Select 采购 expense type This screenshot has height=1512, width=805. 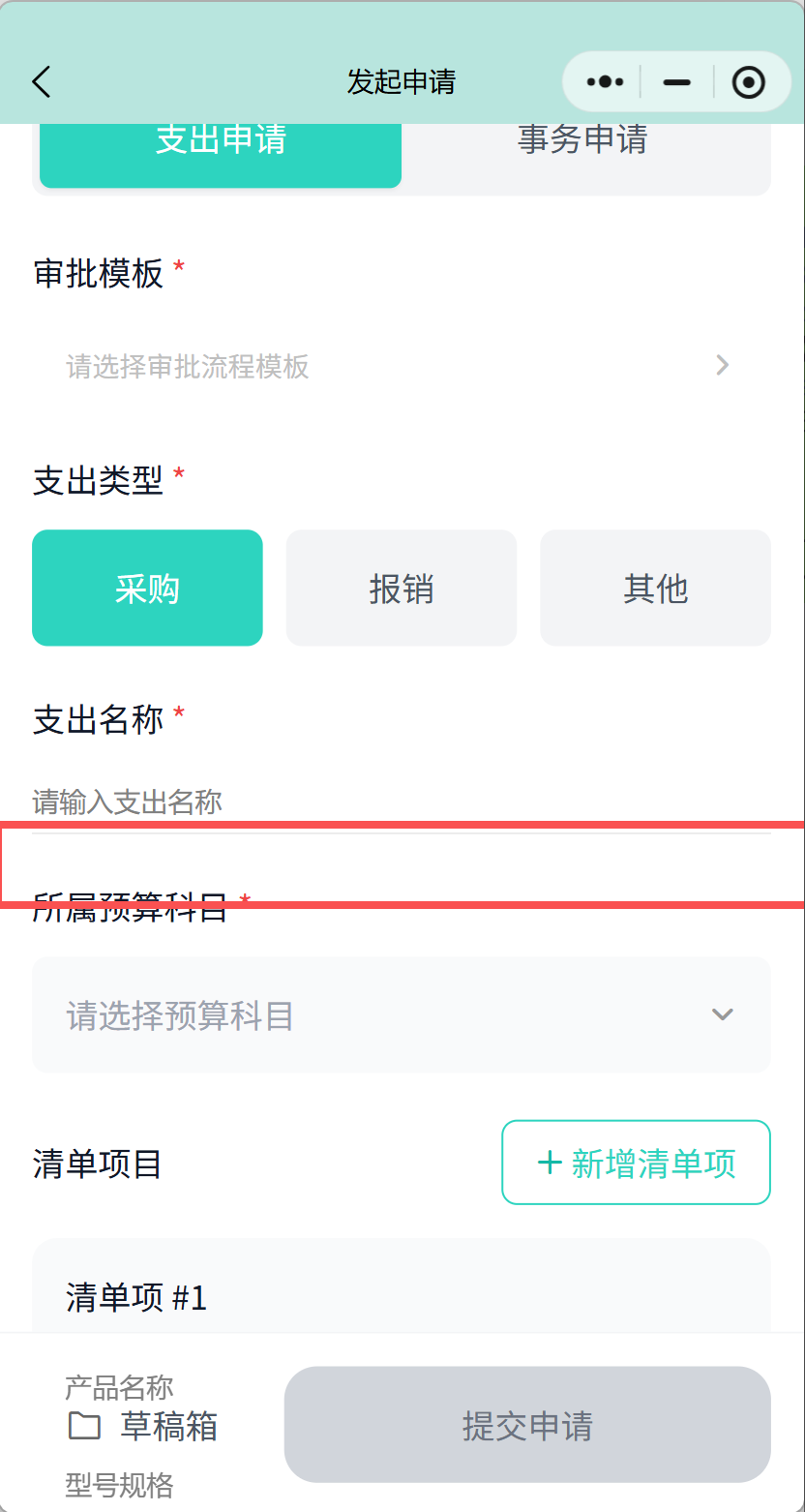tap(147, 588)
